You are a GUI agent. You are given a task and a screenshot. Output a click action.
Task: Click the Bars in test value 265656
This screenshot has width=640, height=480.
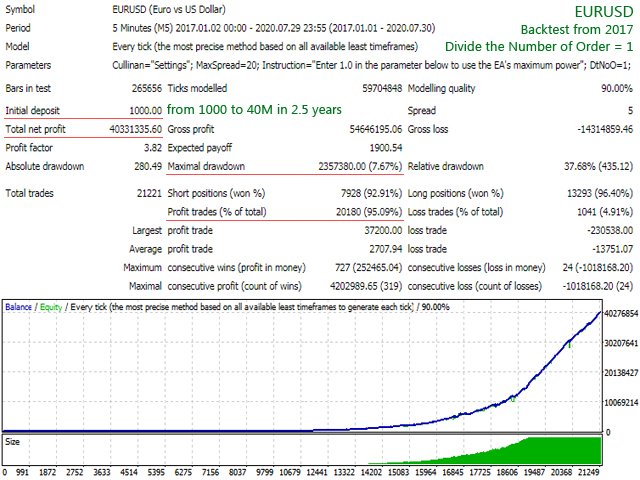click(147, 88)
